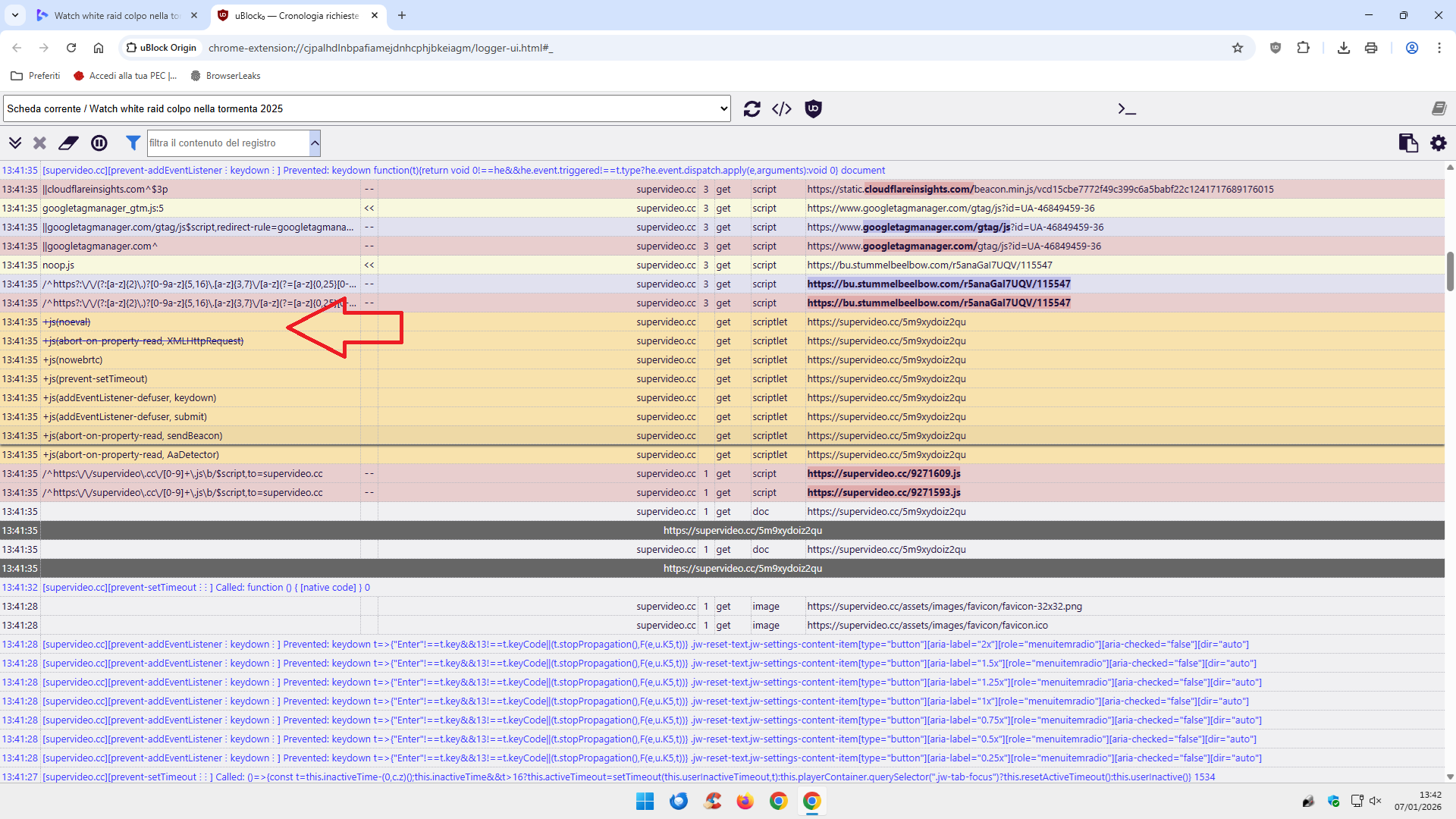This screenshot has height=819, width=1456.
Task: Click the address bar URL
Action: tap(381, 48)
